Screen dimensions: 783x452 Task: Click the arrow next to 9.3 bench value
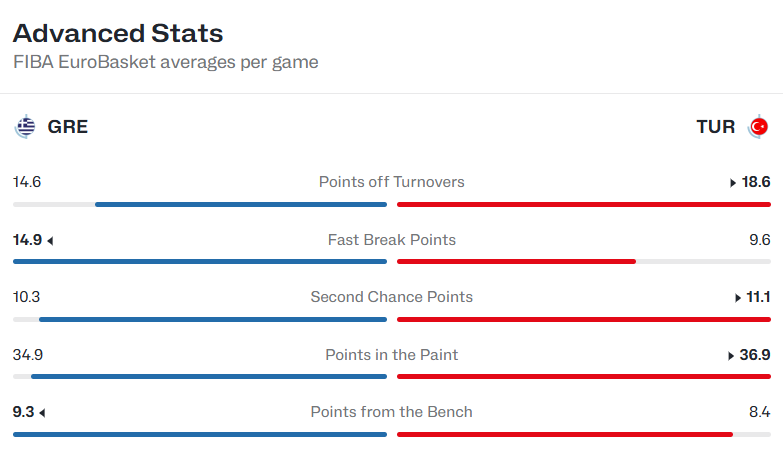[42, 413]
